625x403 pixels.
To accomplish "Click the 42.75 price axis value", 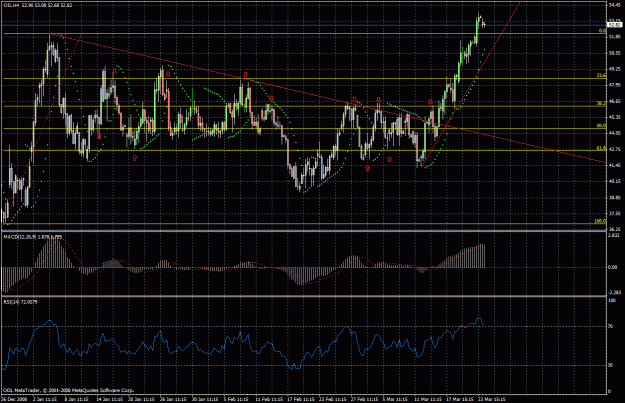I will (x=614, y=149).
